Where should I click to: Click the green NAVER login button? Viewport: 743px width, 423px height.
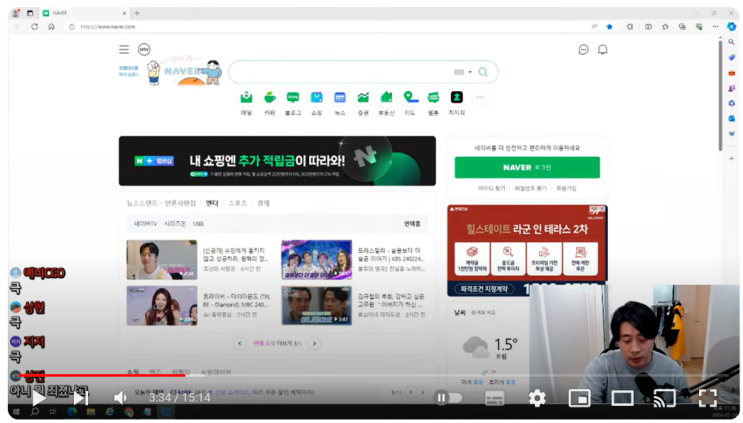tap(527, 167)
